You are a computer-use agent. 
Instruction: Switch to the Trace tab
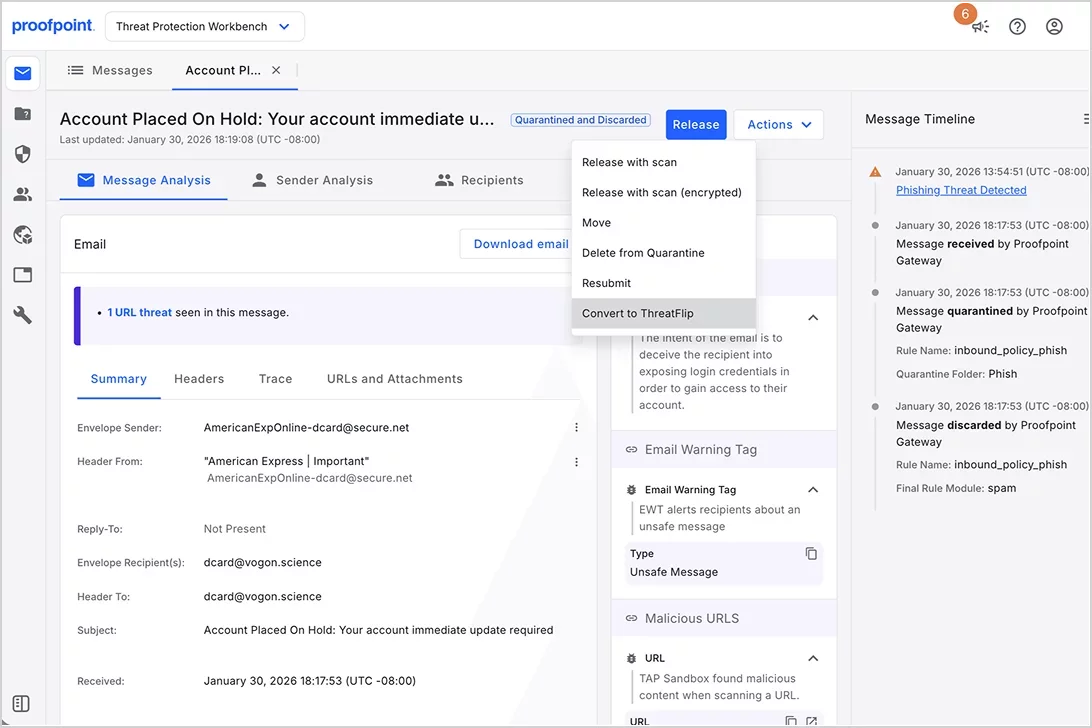tap(275, 379)
